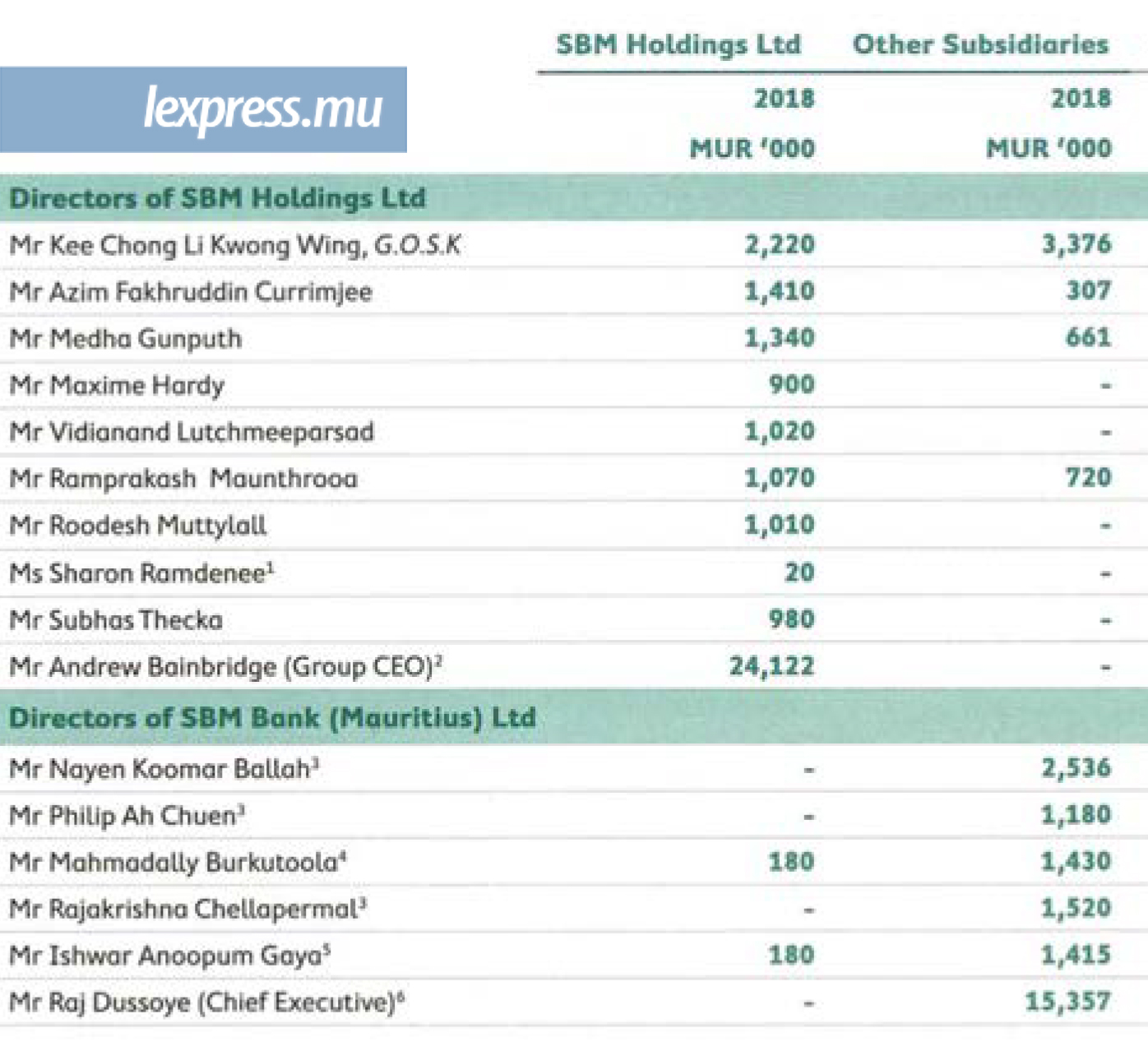Click the lexpress.mu logo watermark

[x=262, y=109]
